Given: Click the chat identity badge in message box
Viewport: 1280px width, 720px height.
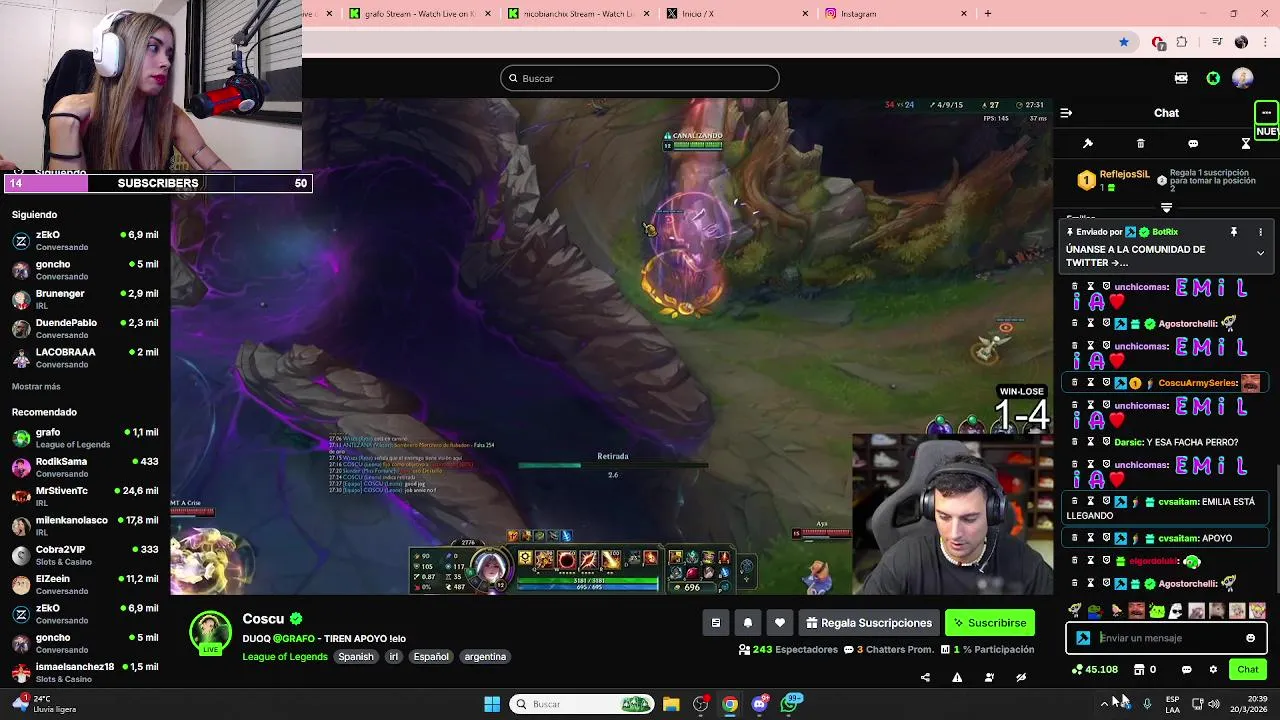Looking at the screenshot, I should coord(1083,638).
